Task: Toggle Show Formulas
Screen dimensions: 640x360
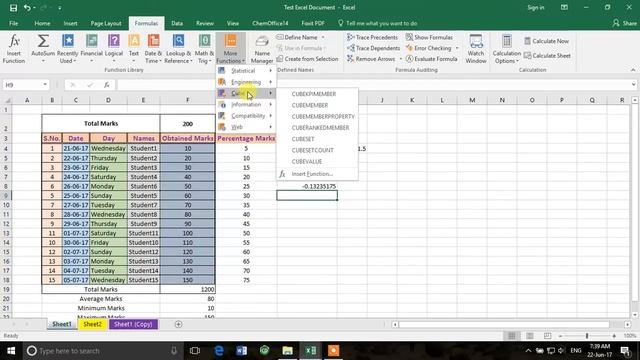Action: [429, 37]
